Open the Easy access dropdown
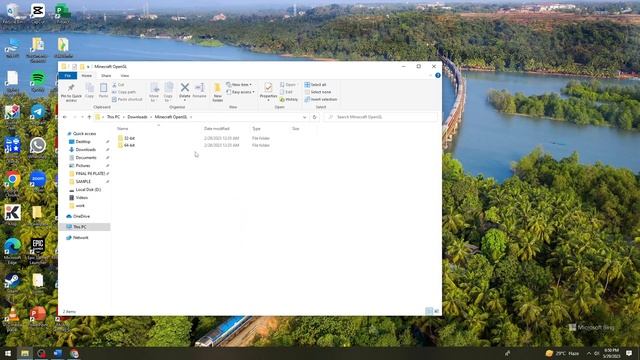The height and width of the screenshot is (360, 640). coord(241,92)
